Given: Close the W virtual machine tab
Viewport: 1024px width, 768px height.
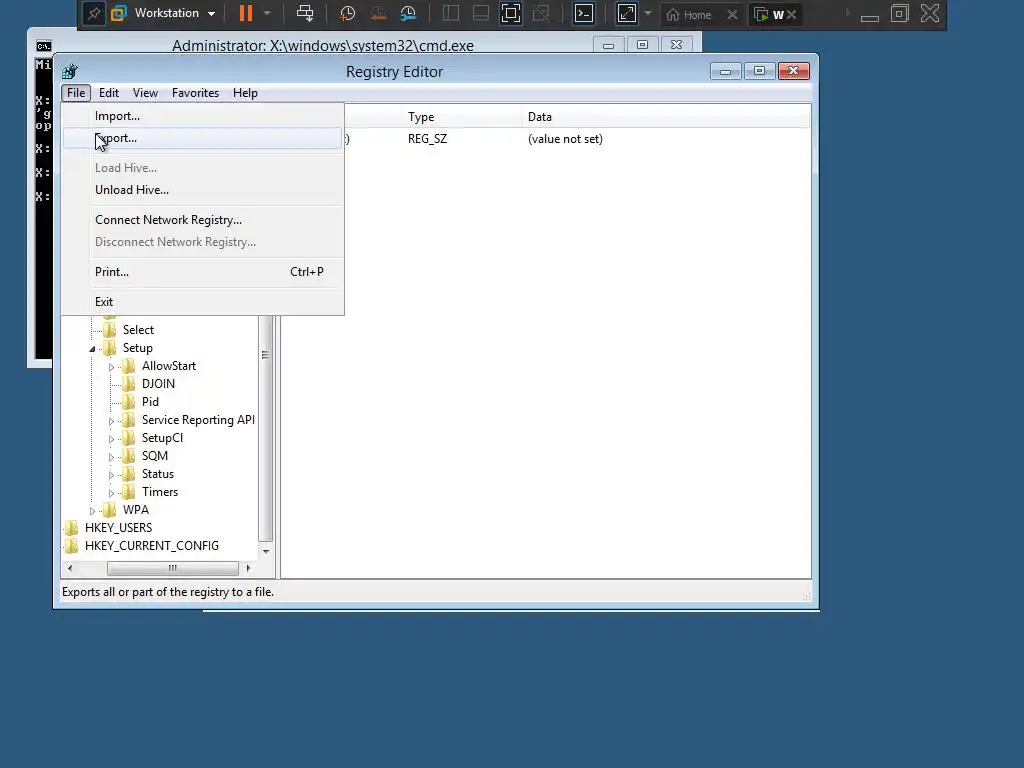Looking at the screenshot, I should 792,14.
